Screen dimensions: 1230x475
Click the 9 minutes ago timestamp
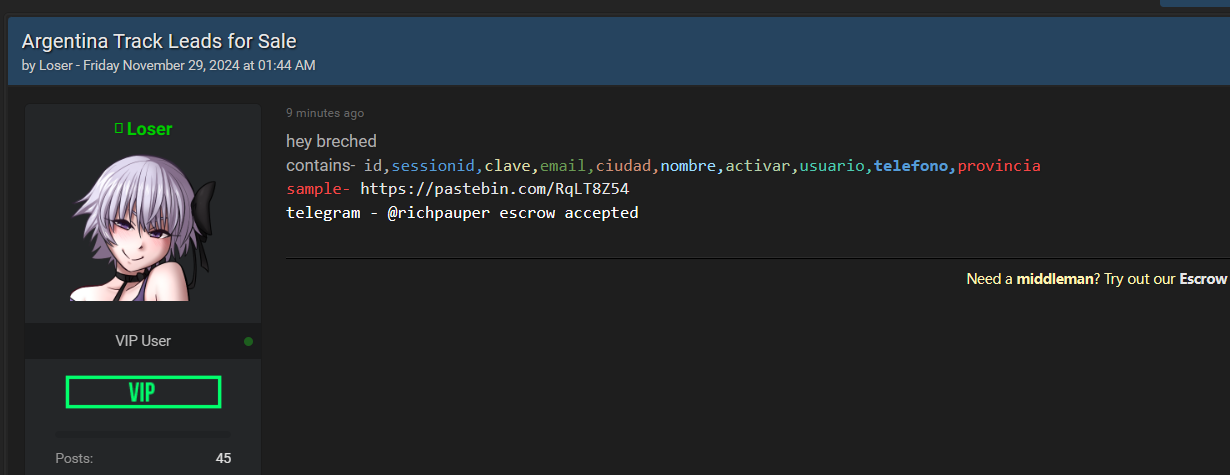(325, 113)
